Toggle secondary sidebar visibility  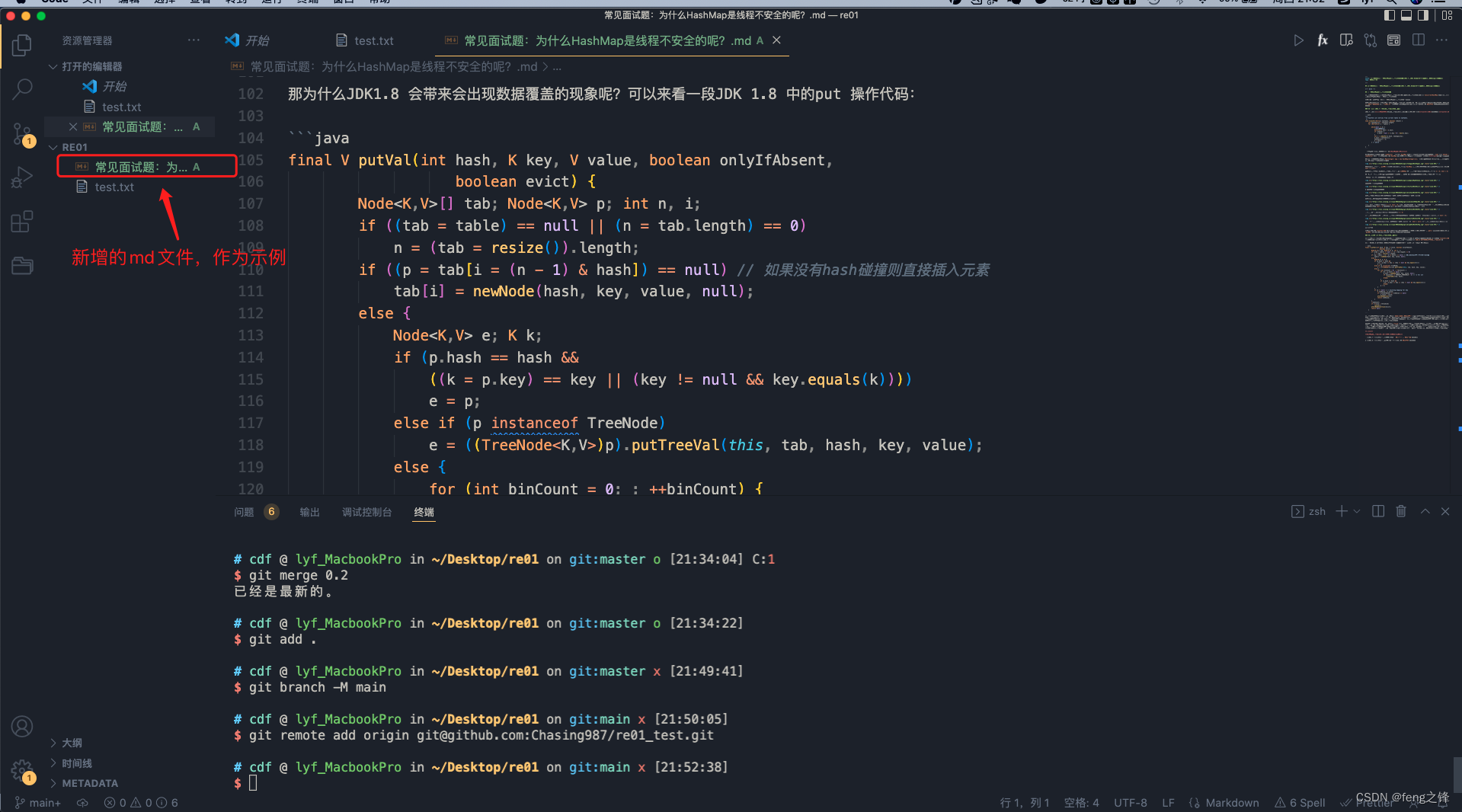pyautogui.click(x=1422, y=15)
